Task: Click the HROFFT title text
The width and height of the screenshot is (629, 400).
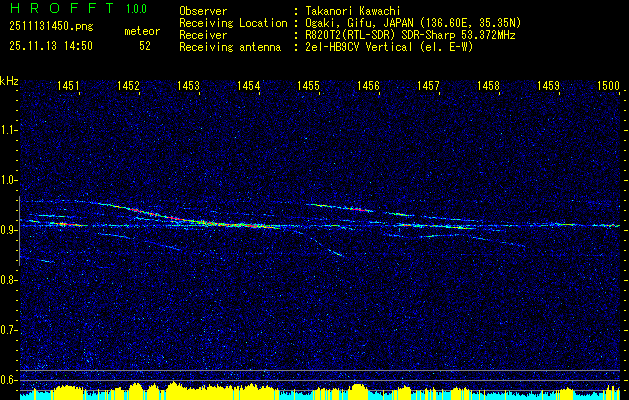Action: coord(62,8)
